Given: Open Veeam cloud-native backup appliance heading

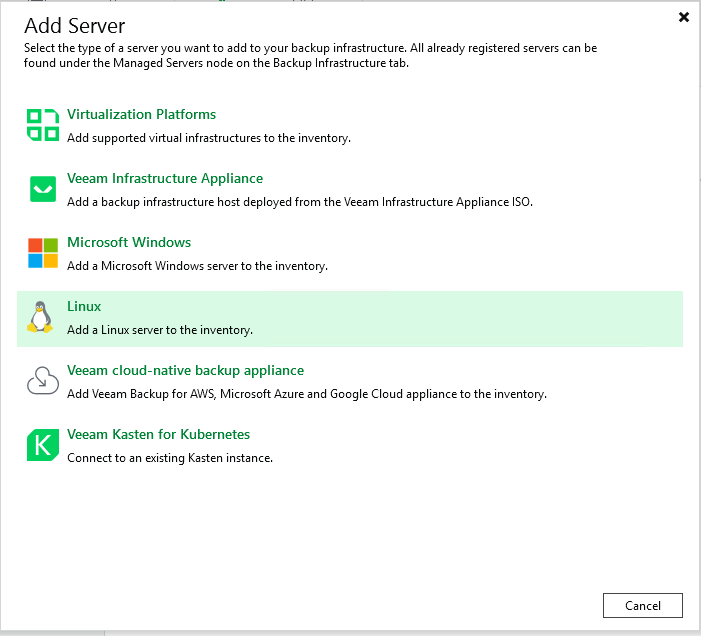Looking at the screenshot, I should point(185,371).
